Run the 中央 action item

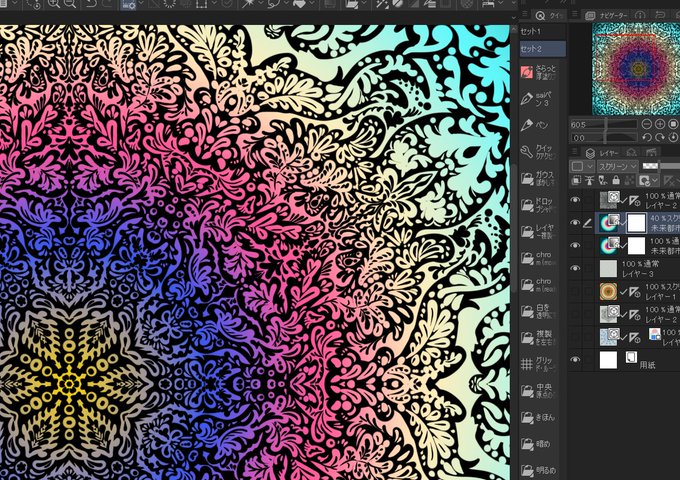pyautogui.click(x=541, y=390)
